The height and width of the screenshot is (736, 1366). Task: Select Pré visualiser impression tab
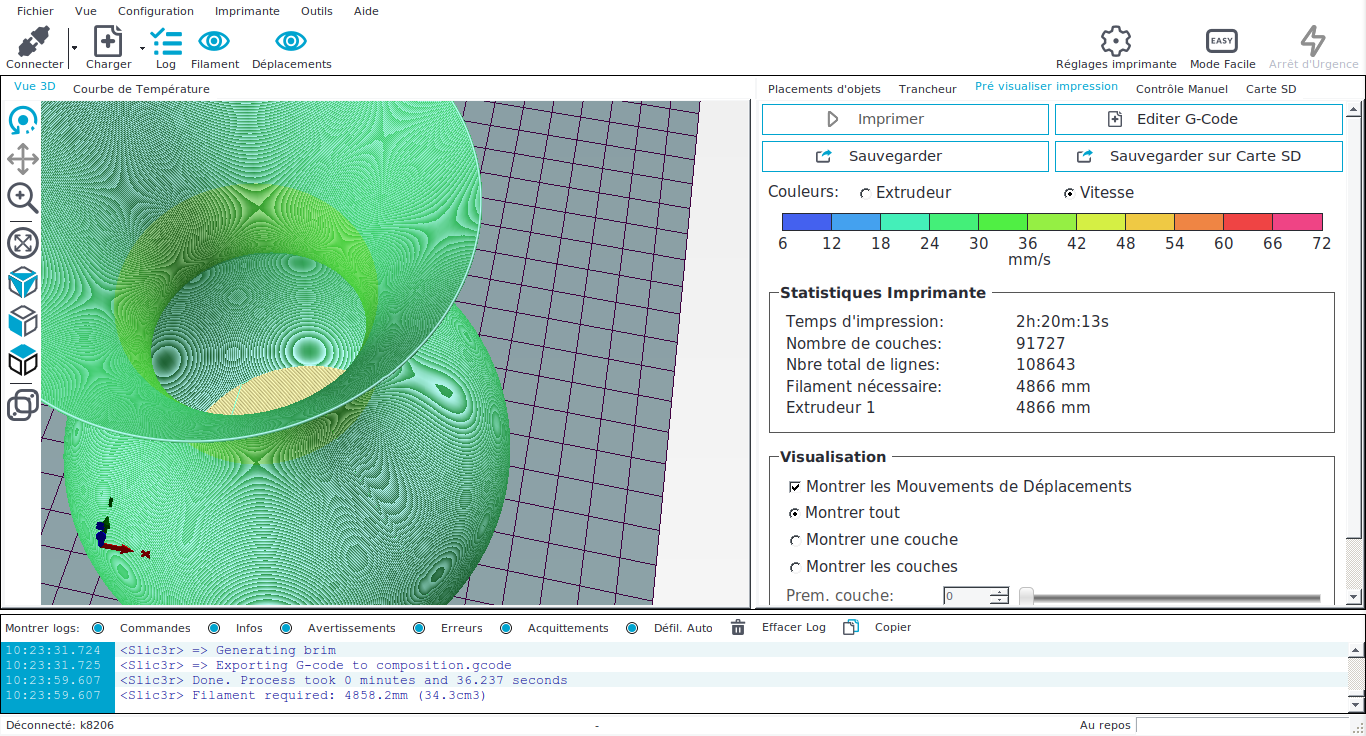(1046, 87)
